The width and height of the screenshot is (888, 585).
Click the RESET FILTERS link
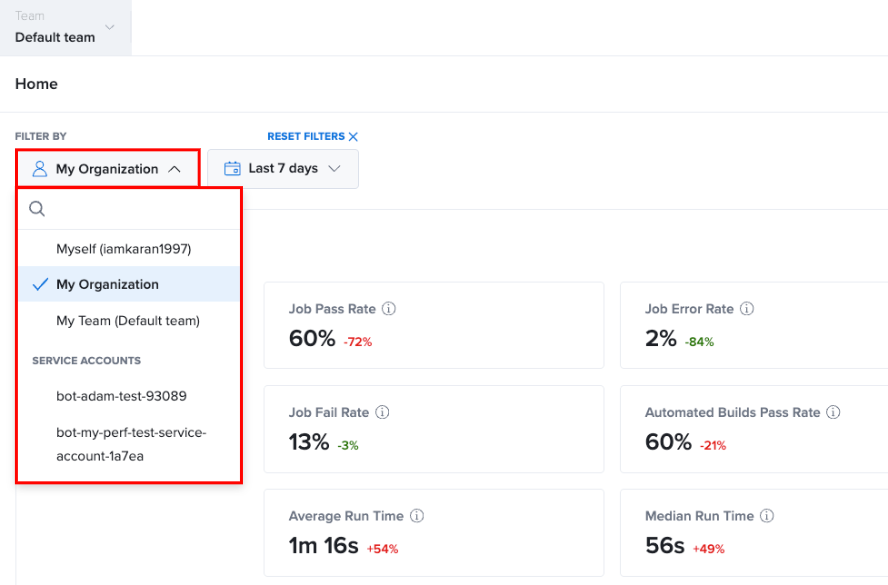coord(306,136)
